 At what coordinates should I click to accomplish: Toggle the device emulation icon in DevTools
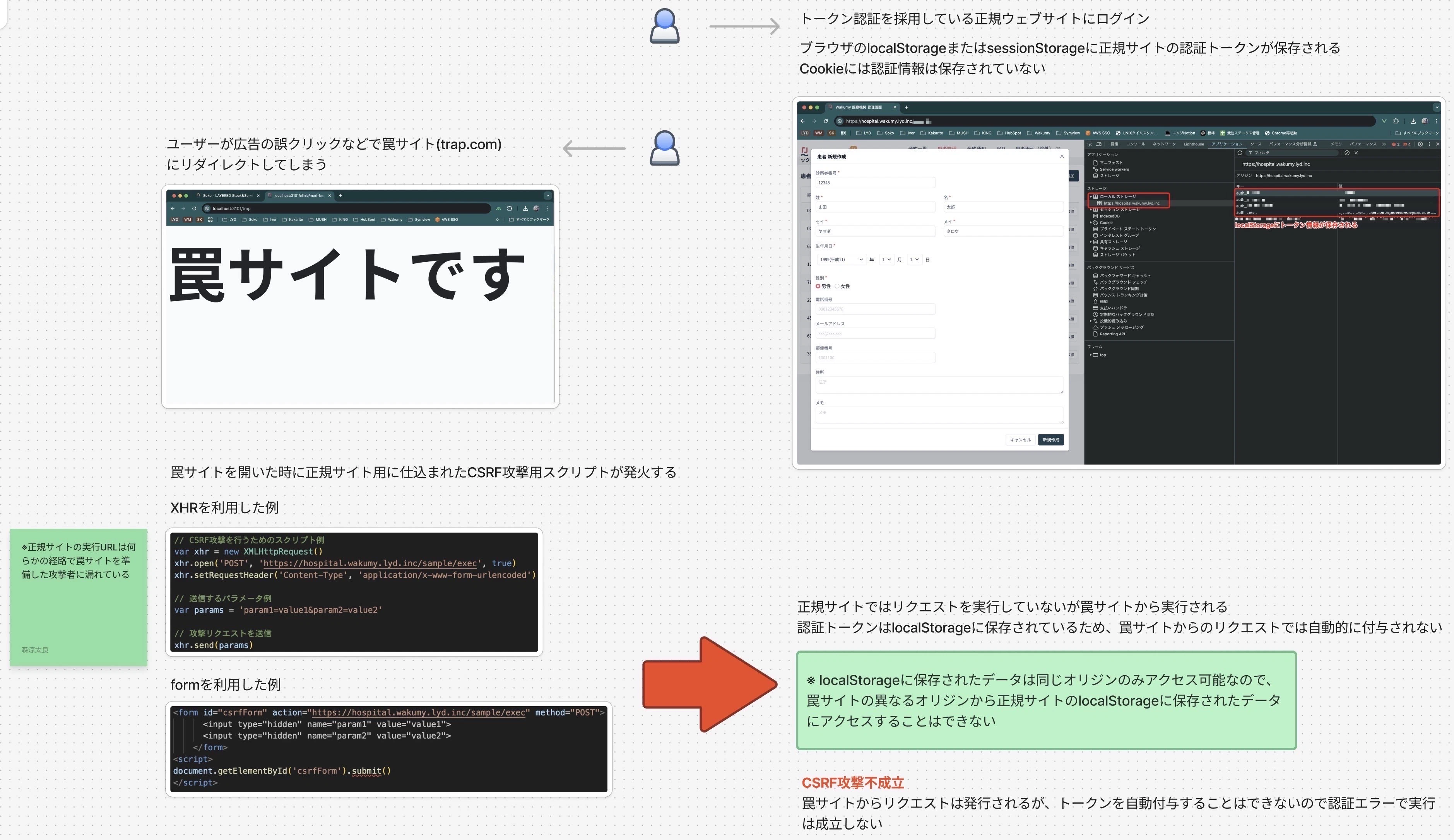click(1099, 145)
